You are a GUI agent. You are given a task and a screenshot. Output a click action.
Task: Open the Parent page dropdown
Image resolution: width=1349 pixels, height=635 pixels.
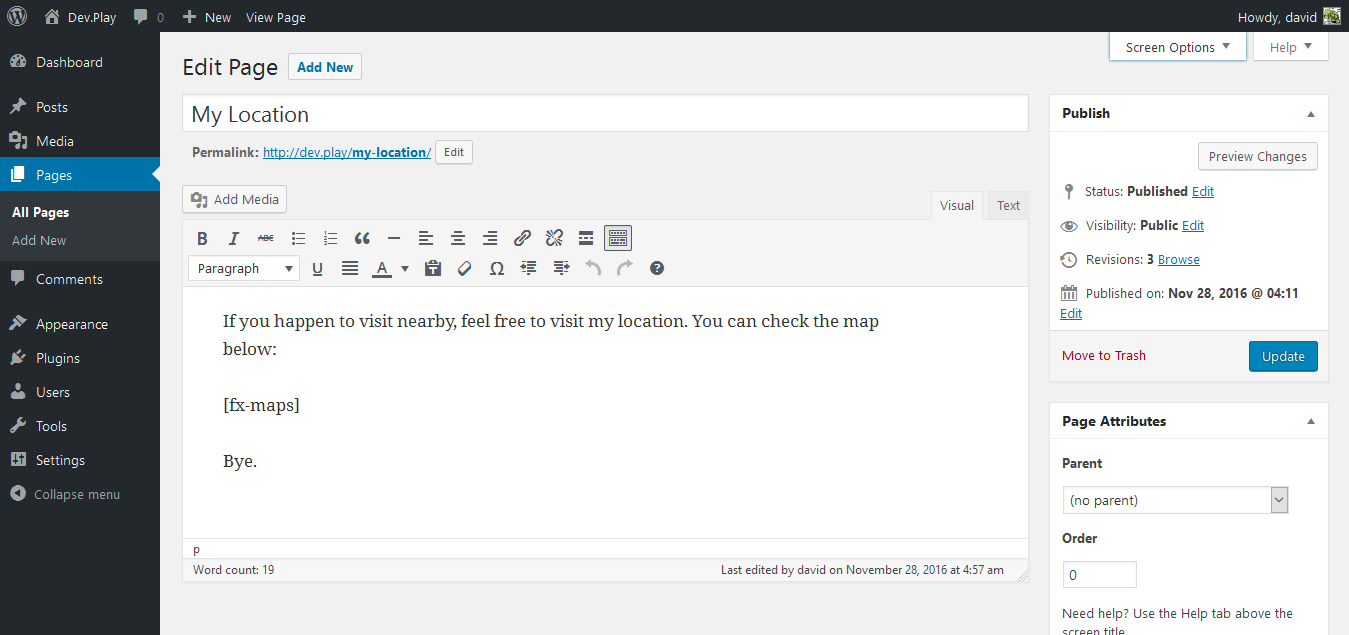pos(1175,500)
